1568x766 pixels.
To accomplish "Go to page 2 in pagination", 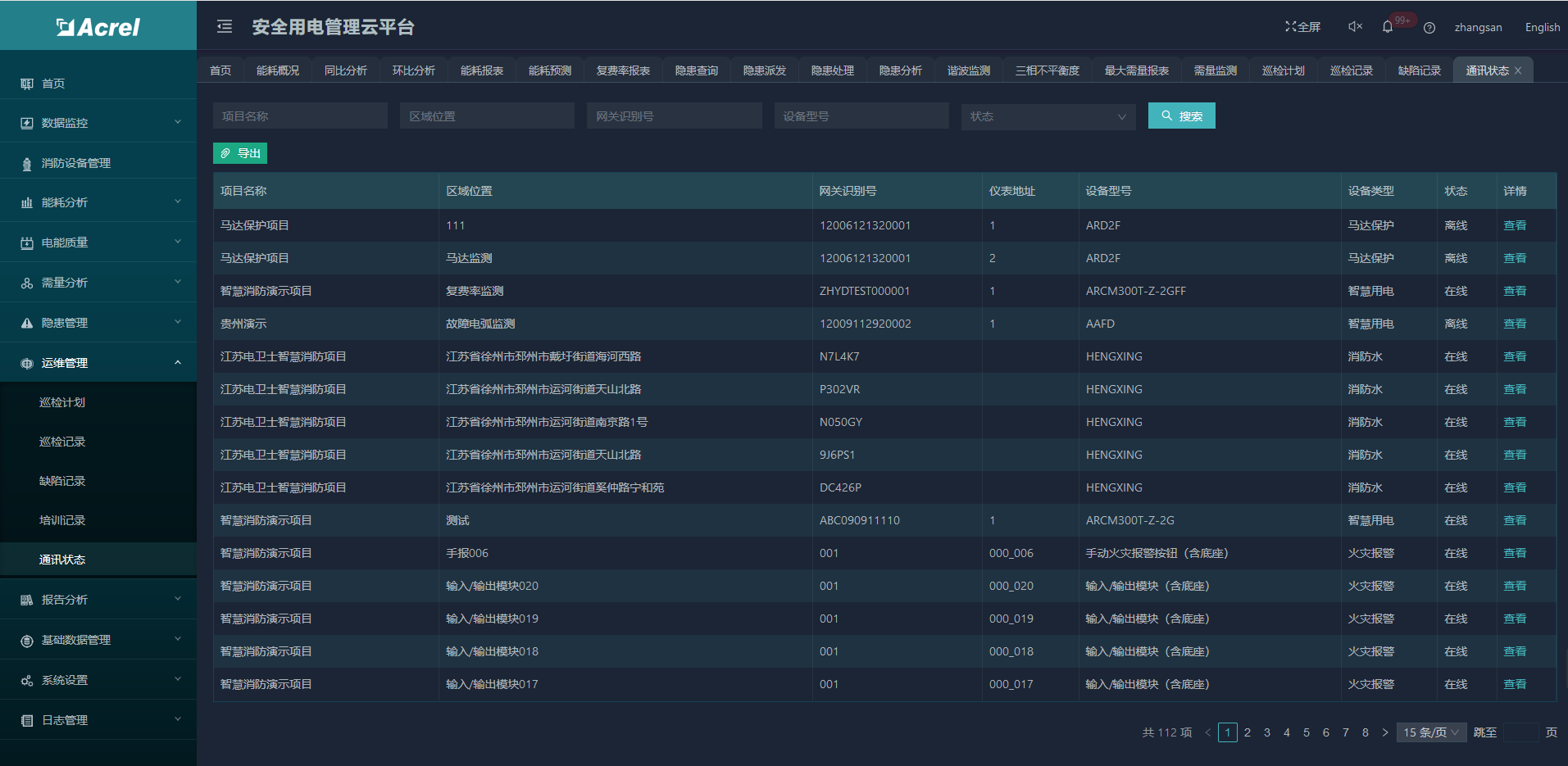I will coord(1247,732).
